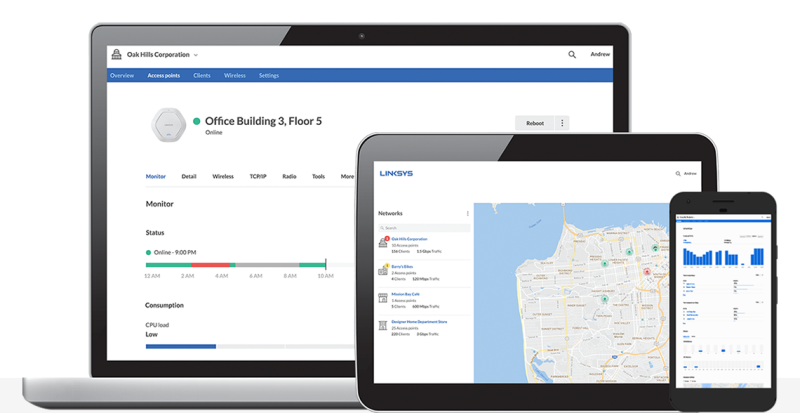
Task: Click the search icon on the tablet header
Action: [678, 174]
